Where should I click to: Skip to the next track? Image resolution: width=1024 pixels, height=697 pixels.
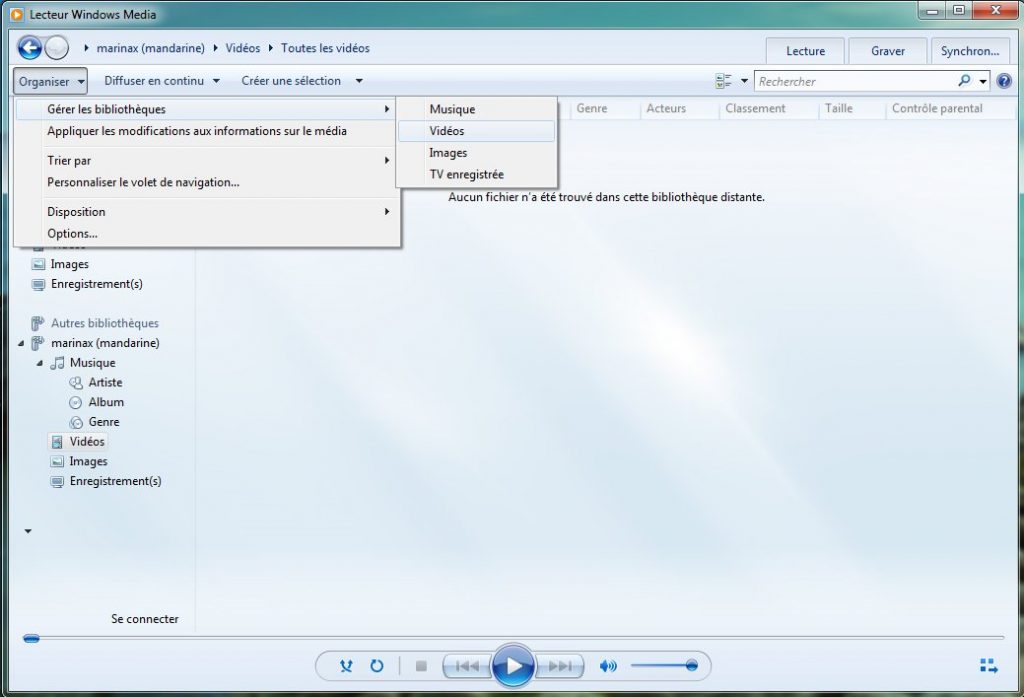[560, 666]
